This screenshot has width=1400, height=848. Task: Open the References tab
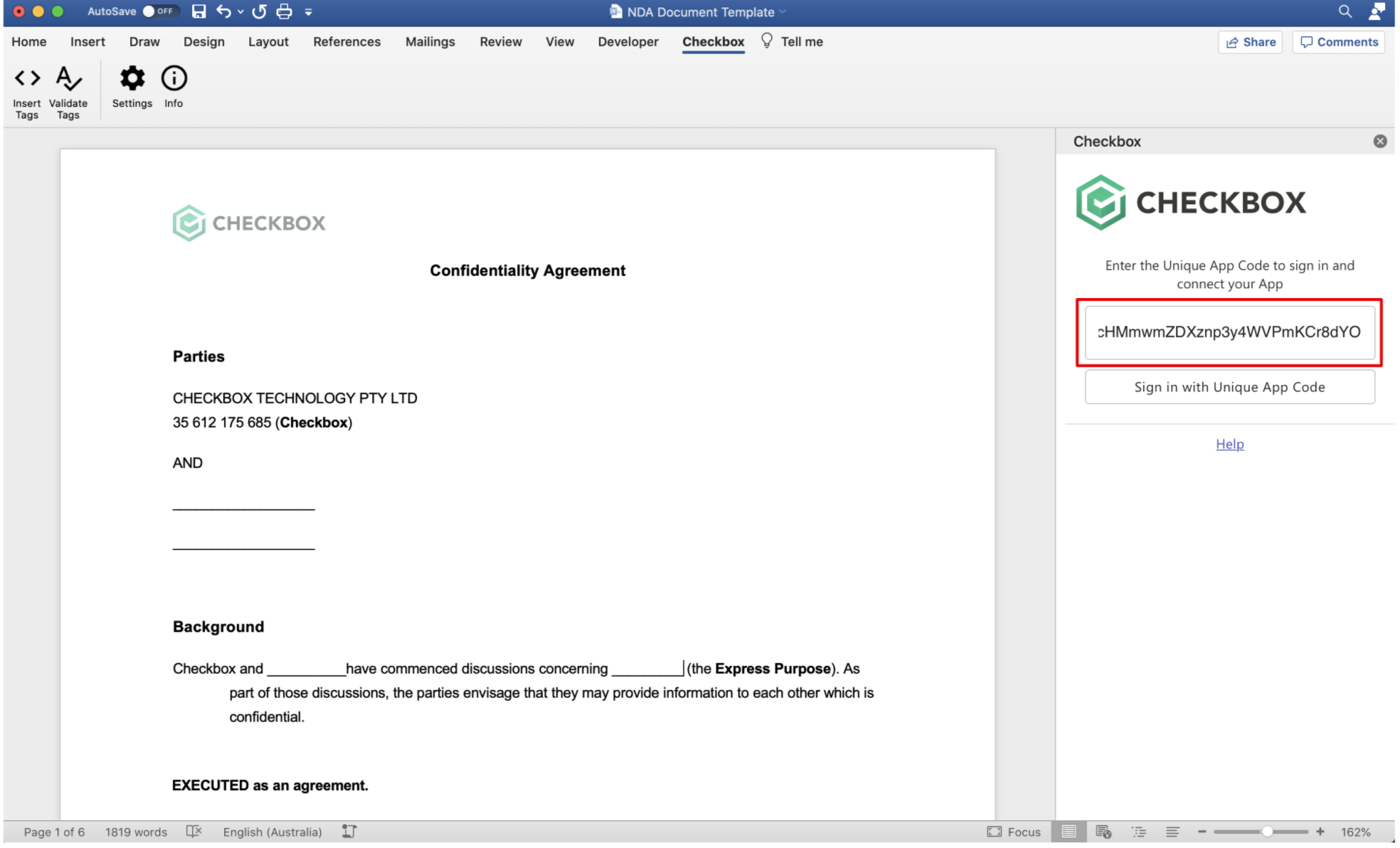pyautogui.click(x=347, y=42)
